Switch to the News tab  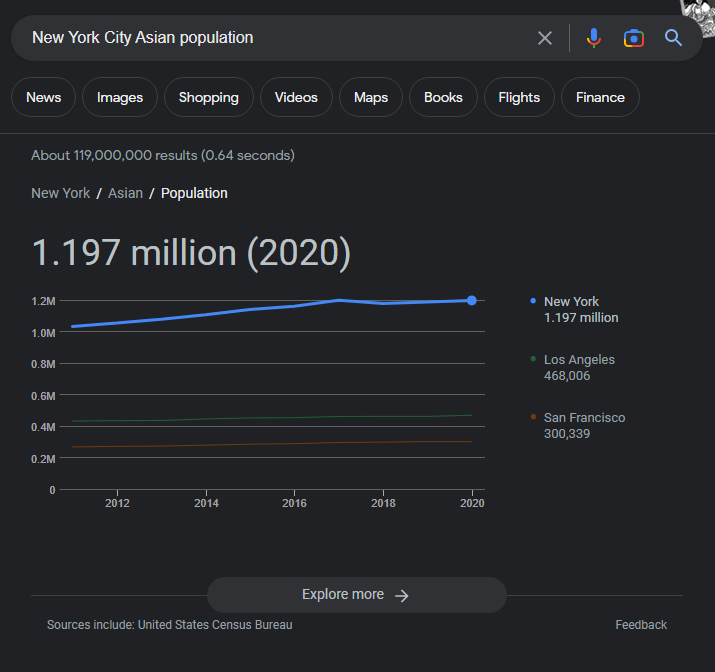(x=44, y=97)
